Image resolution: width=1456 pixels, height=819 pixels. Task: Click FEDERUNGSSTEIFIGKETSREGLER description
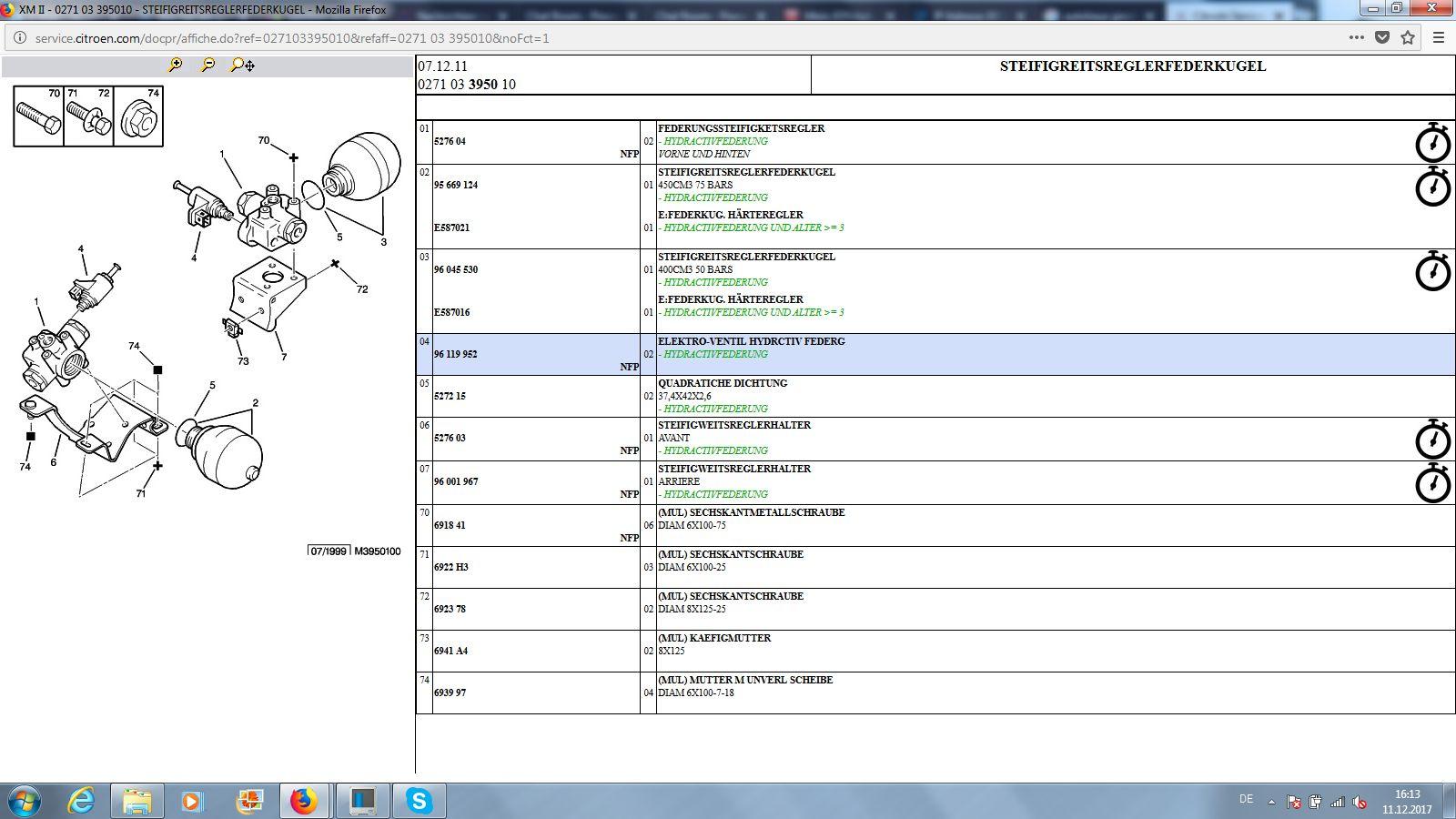(x=741, y=128)
